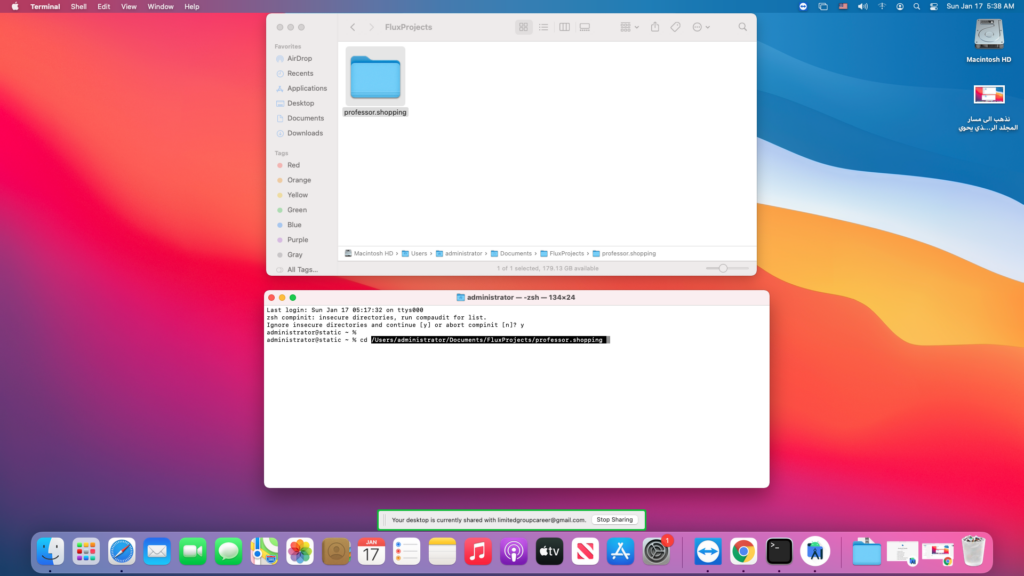The height and width of the screenshot is (576, 1024).
Task: Select the professor.shopping folder
Action: point(375,82)
